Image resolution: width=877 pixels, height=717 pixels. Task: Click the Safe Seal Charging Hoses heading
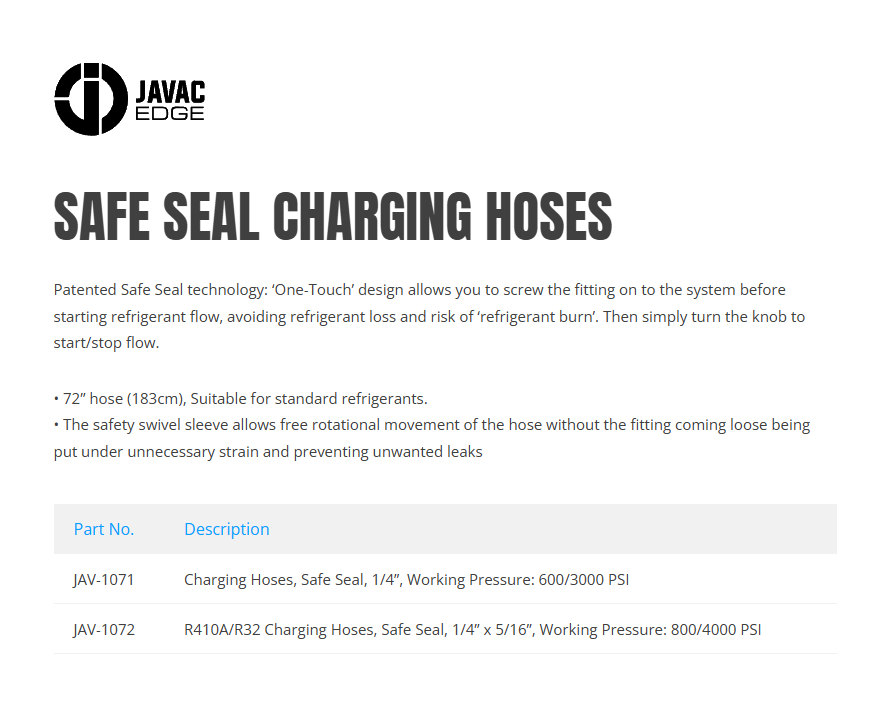coord(332,216)
